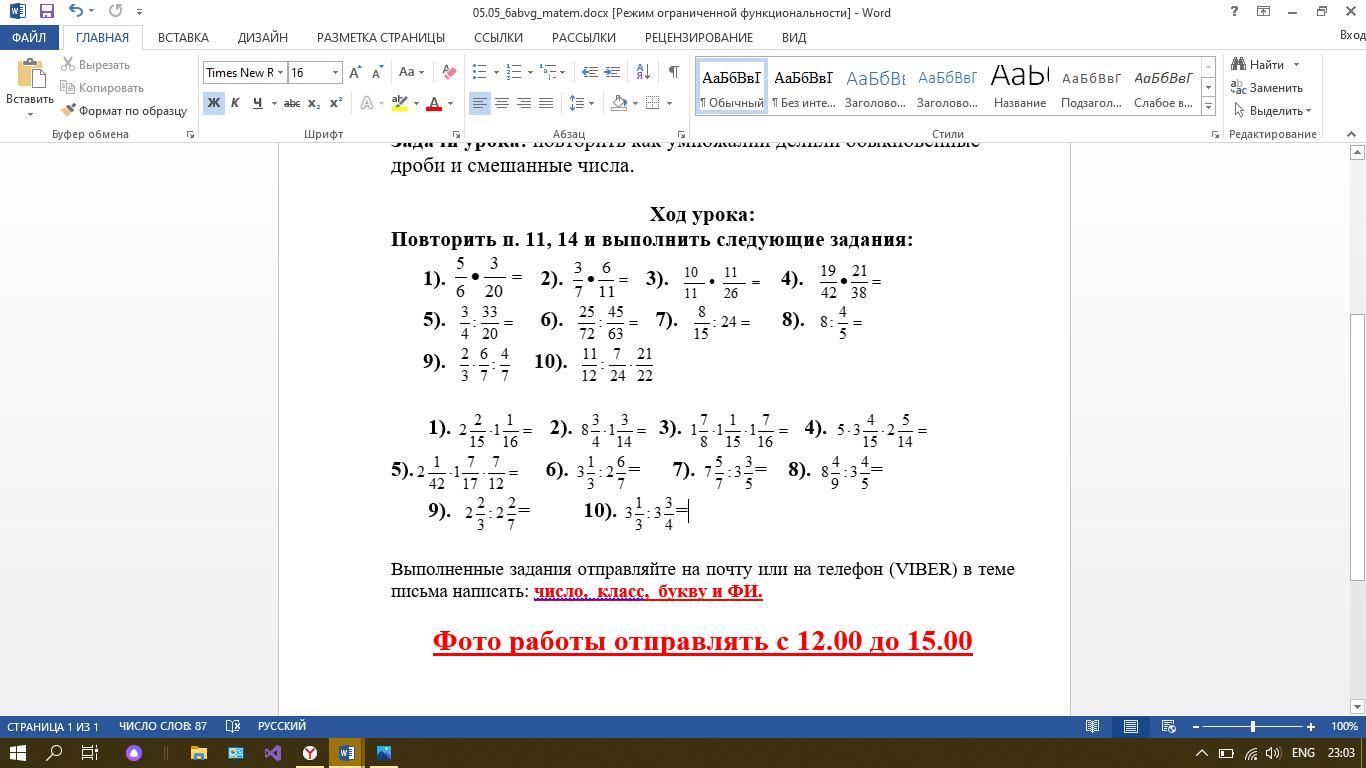Switch to the ДИЗАЙН tab
Image resolution: width=1366 pixels, height=768 pixels.
[x=263, y=37]
